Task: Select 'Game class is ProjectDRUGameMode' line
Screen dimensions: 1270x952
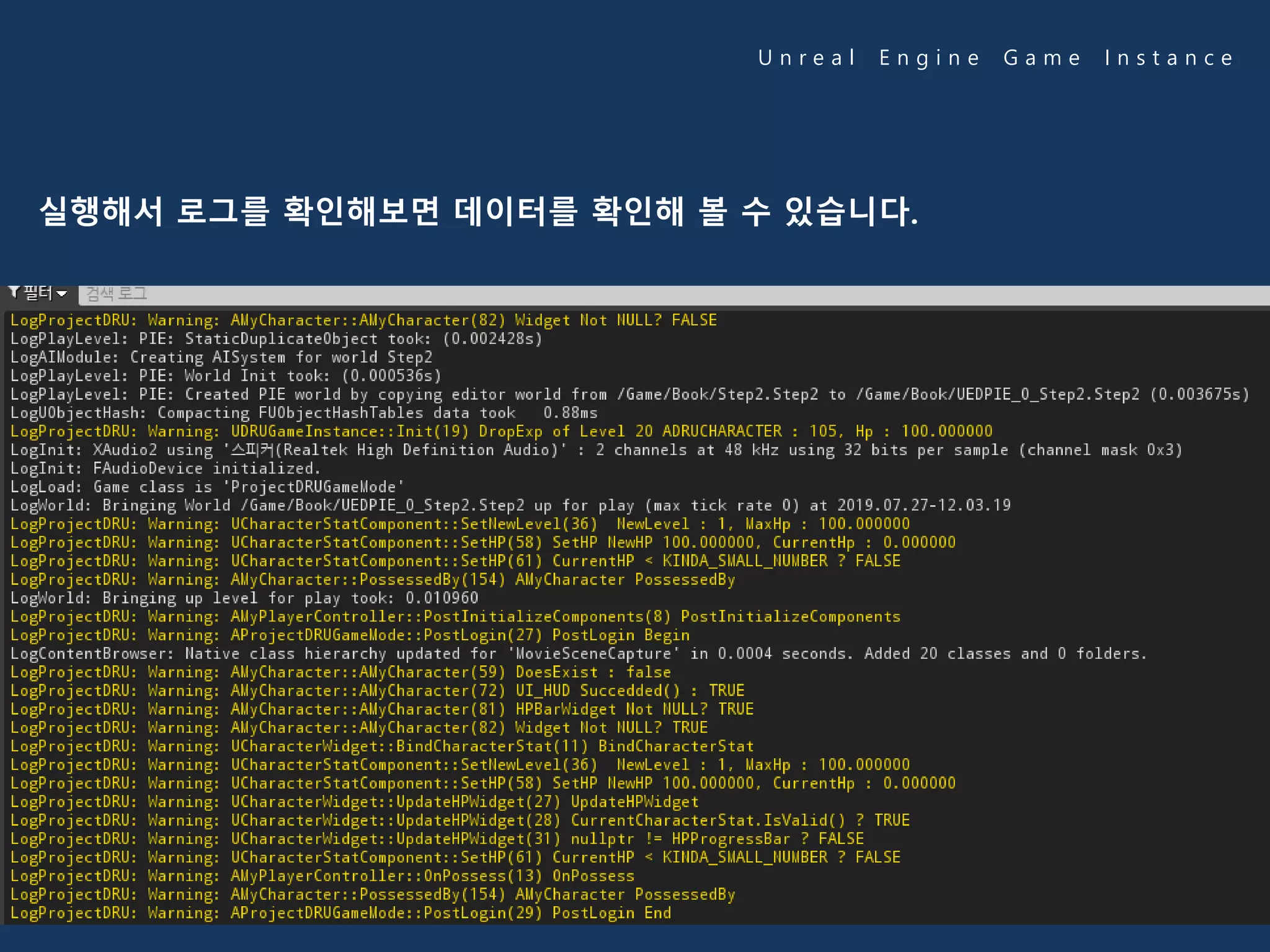Action: point(207,487)
